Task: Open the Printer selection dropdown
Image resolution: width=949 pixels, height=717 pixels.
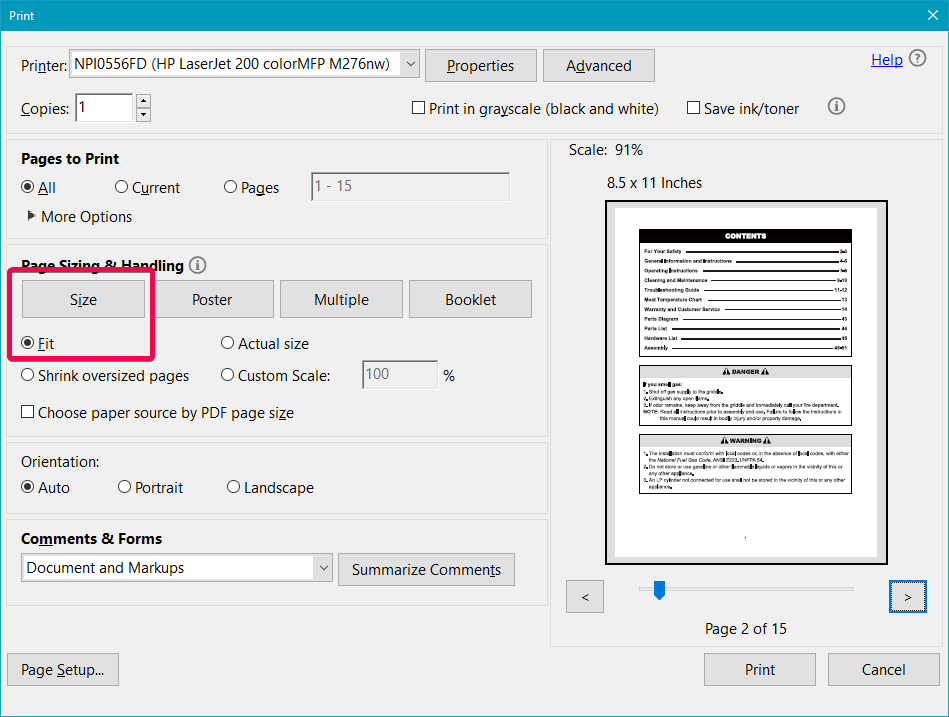Action: (x=409, y=62)
